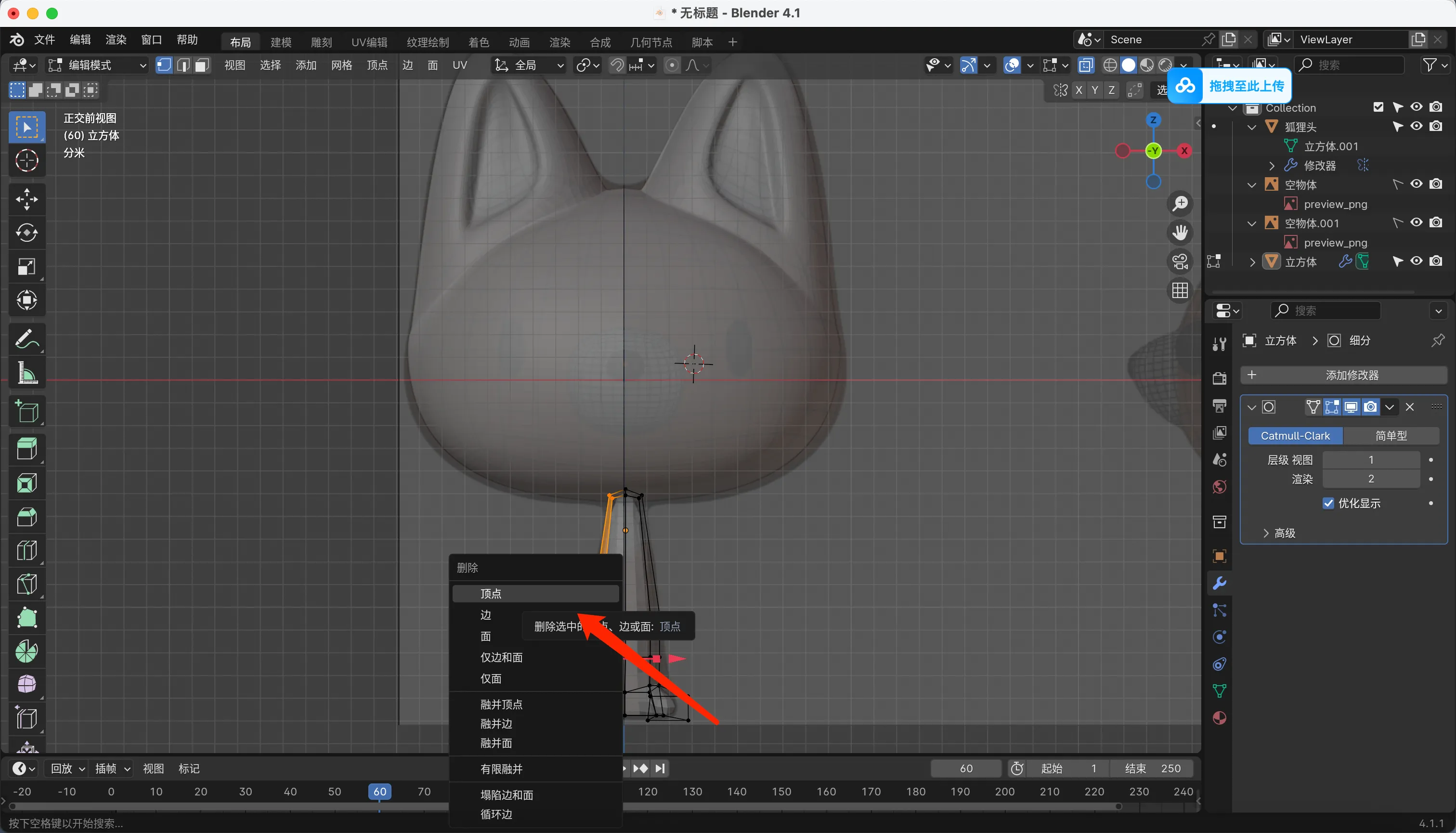This screenshot has width=1456, height=833.
Task: Open 编辑模式 mode dropdown
Action: point(97,65)
